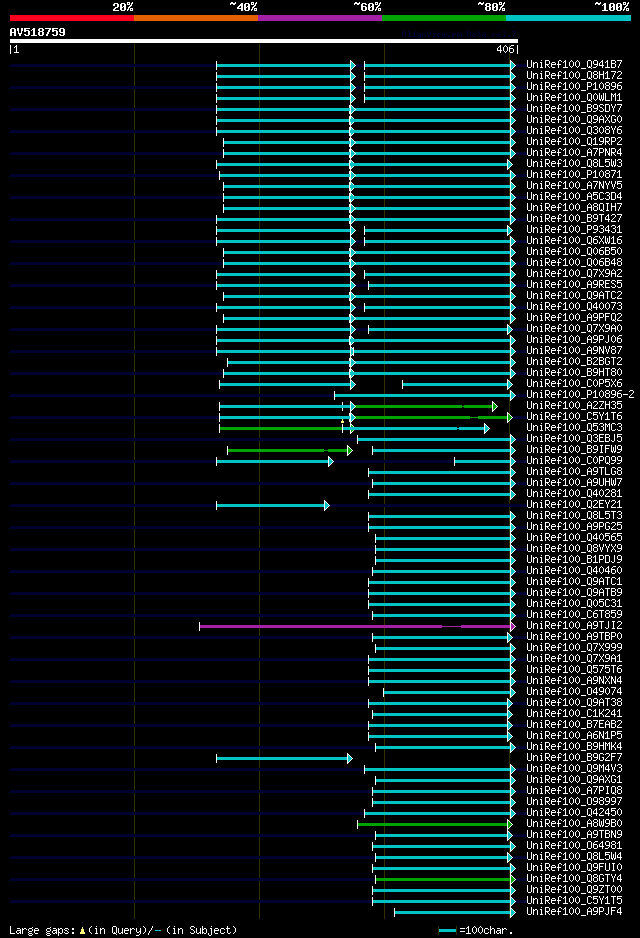Select hit UniRef100_Q9ZT00
Screen dimensions: 640x938
coord(574,890)
